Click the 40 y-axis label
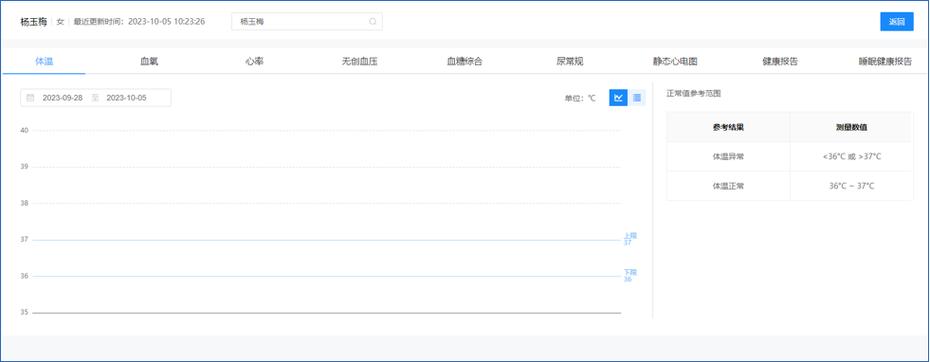Viewport: 930px width, 362px height. (x=24, y=130)
